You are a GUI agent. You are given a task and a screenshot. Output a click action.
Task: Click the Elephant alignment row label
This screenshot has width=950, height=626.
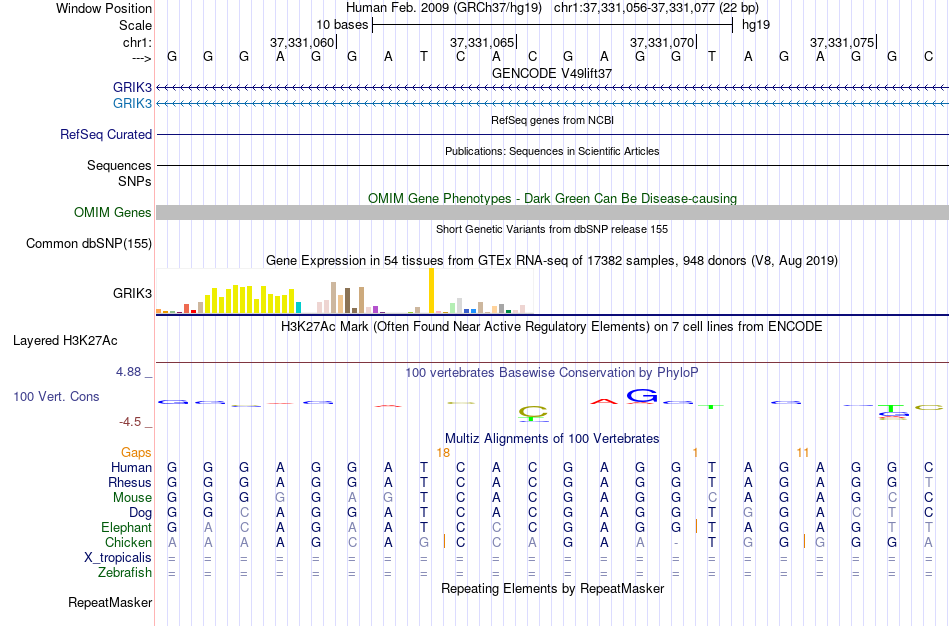point(126,527)
